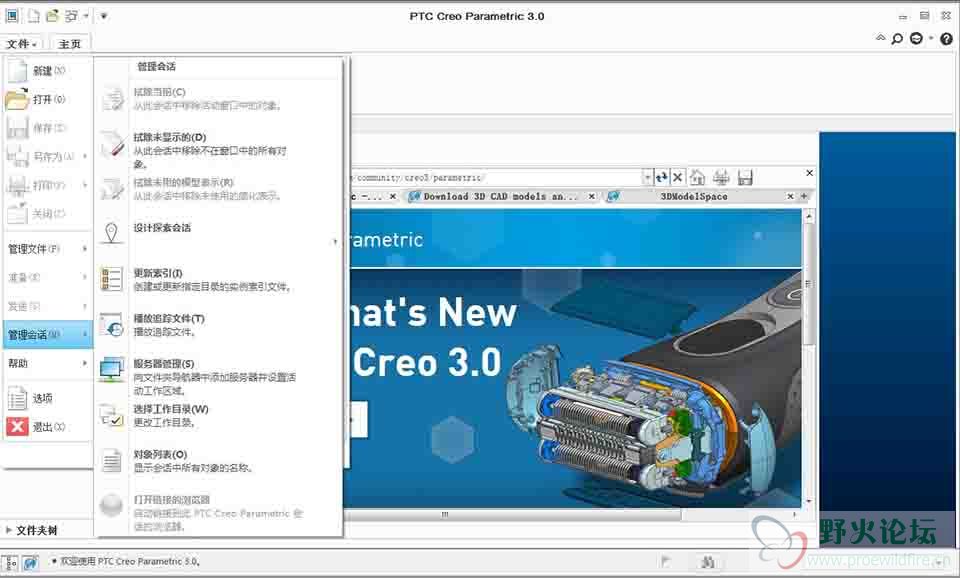Click the browser stop loading X icon
This screenshot has height=578, width=960.
(678, 178)
